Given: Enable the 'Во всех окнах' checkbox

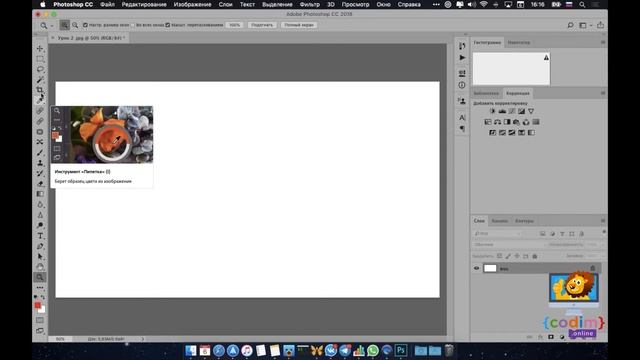Looking at the screenshot, I should tap(133, 25).
